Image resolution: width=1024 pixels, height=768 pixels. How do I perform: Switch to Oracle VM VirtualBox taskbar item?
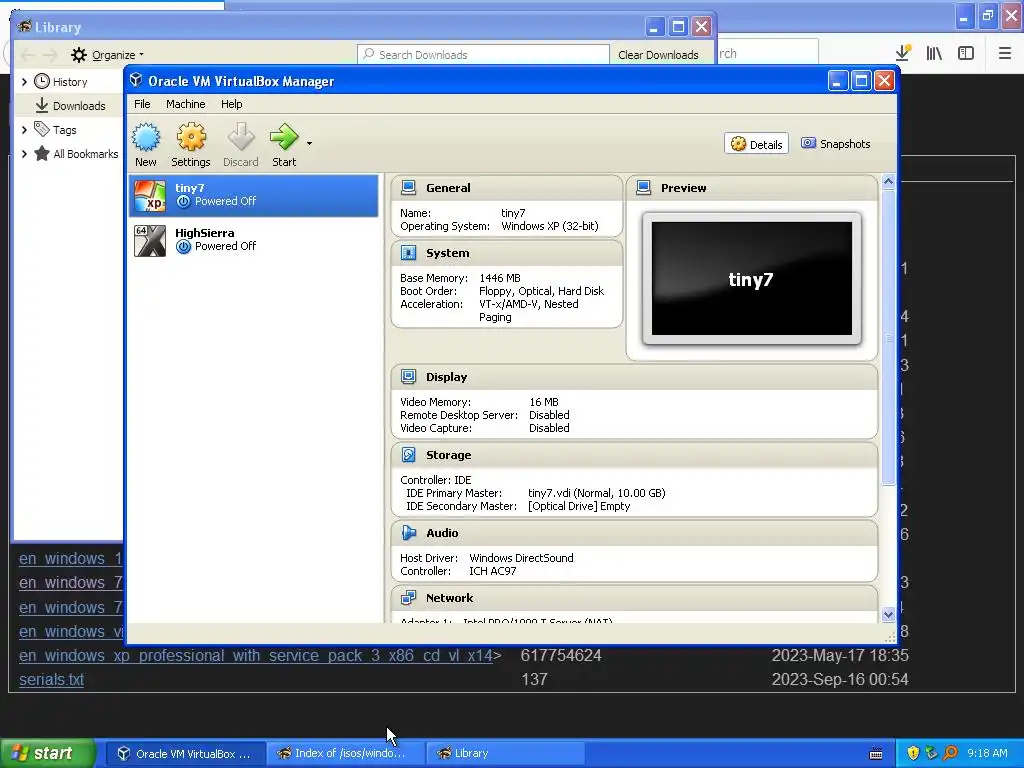[185, 754]
